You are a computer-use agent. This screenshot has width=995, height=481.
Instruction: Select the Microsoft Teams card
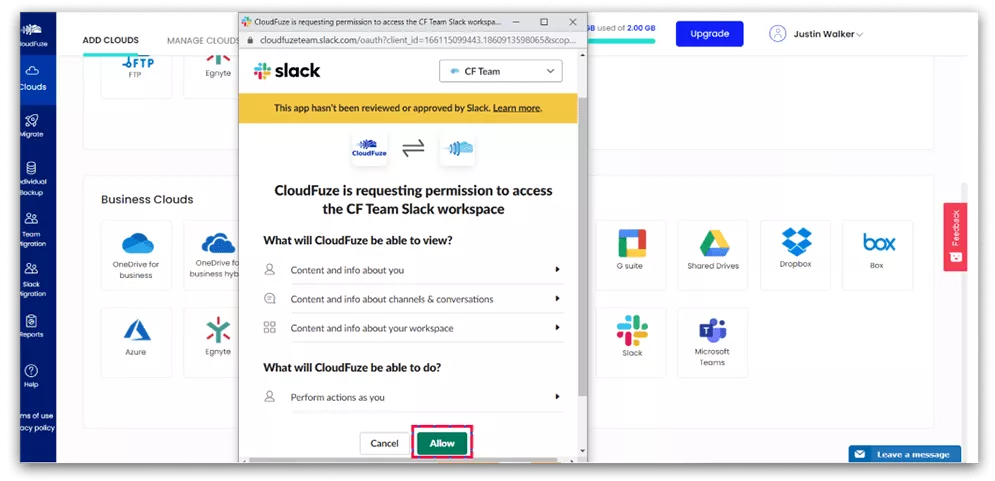pos(713,342)
